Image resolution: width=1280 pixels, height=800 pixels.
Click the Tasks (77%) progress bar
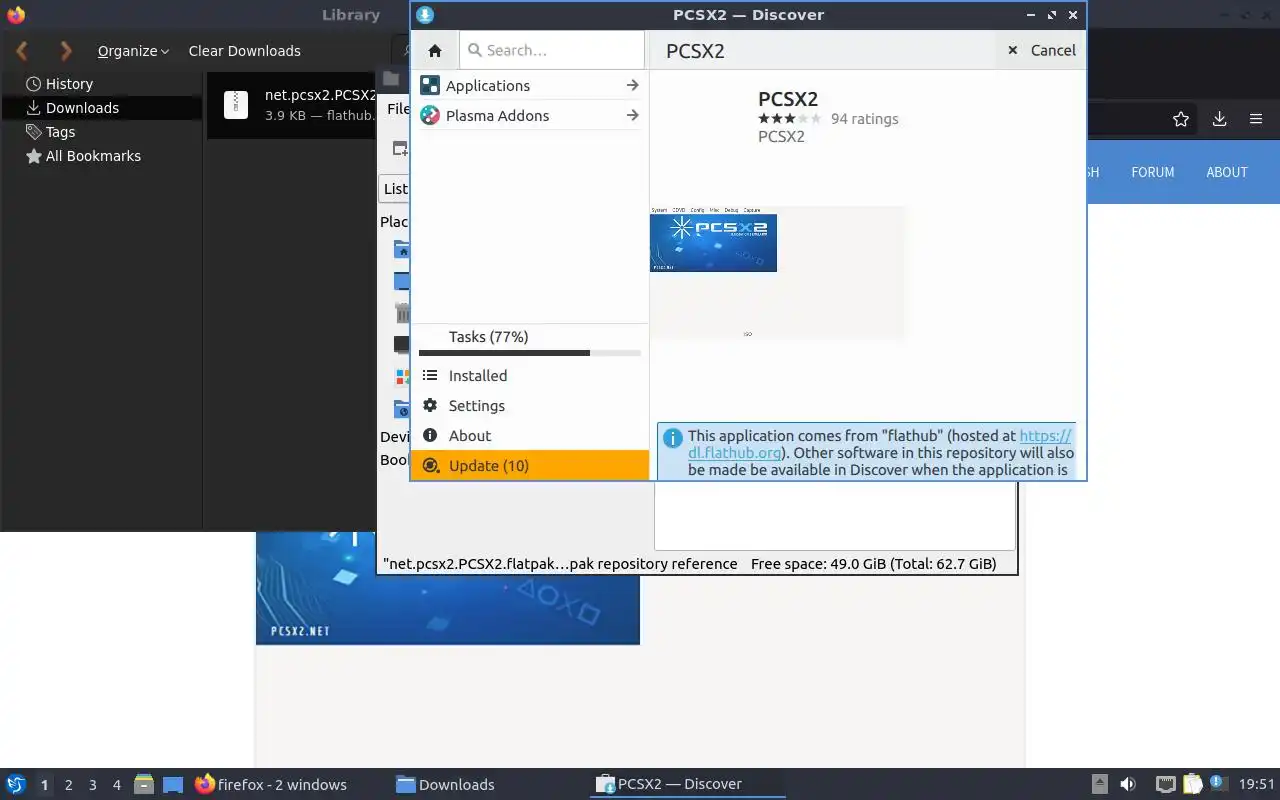pyautogui.click(x=530, y=353)
